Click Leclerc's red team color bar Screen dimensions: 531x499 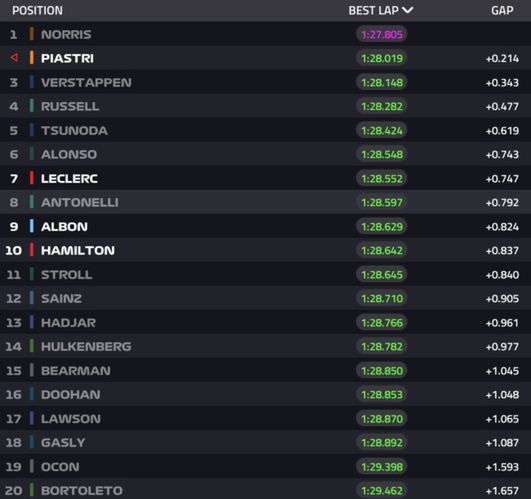[31, 178]
